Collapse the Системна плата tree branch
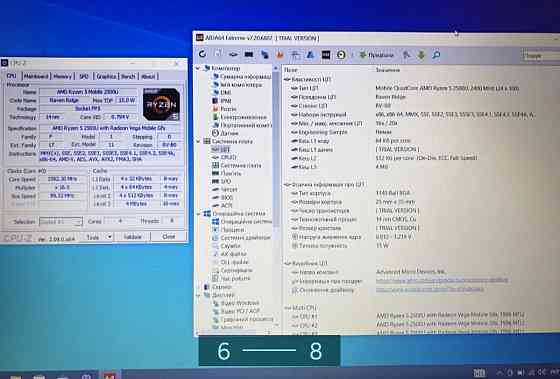The image size is (560, 379). coord(198,141)
